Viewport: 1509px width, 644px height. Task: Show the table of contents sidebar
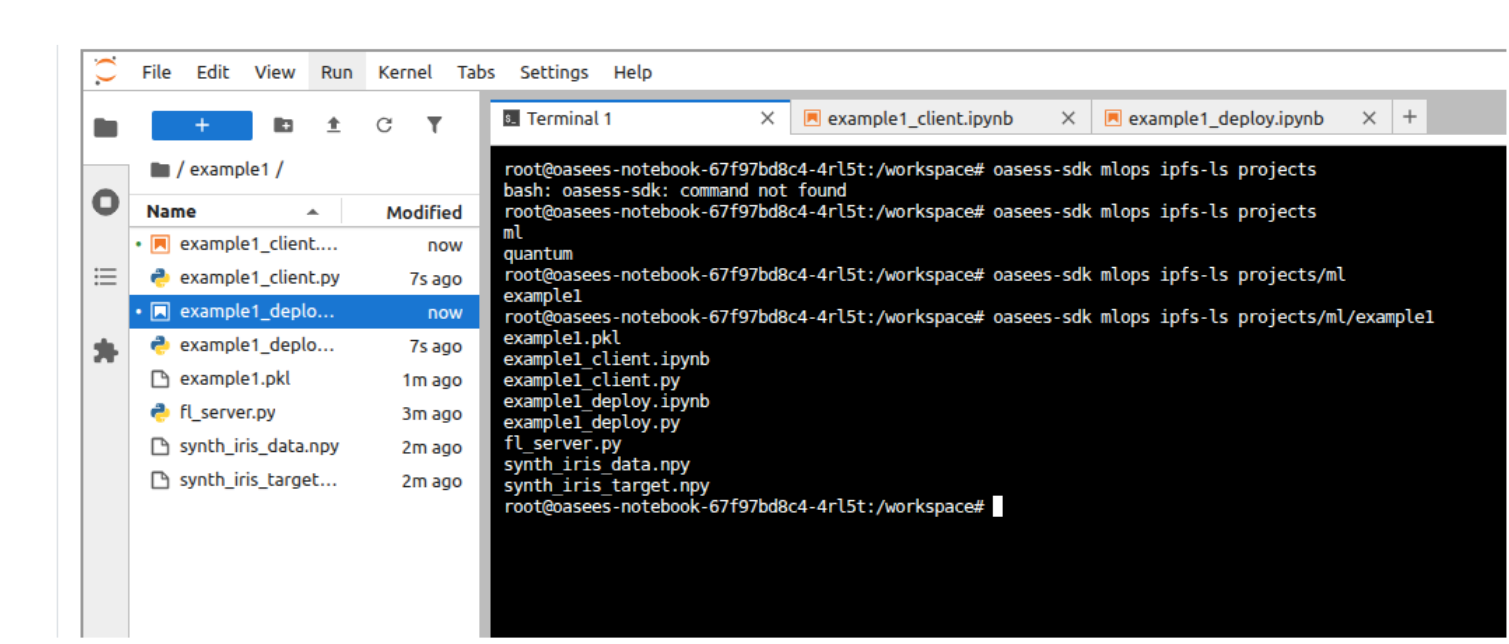(x=105, y=277)
